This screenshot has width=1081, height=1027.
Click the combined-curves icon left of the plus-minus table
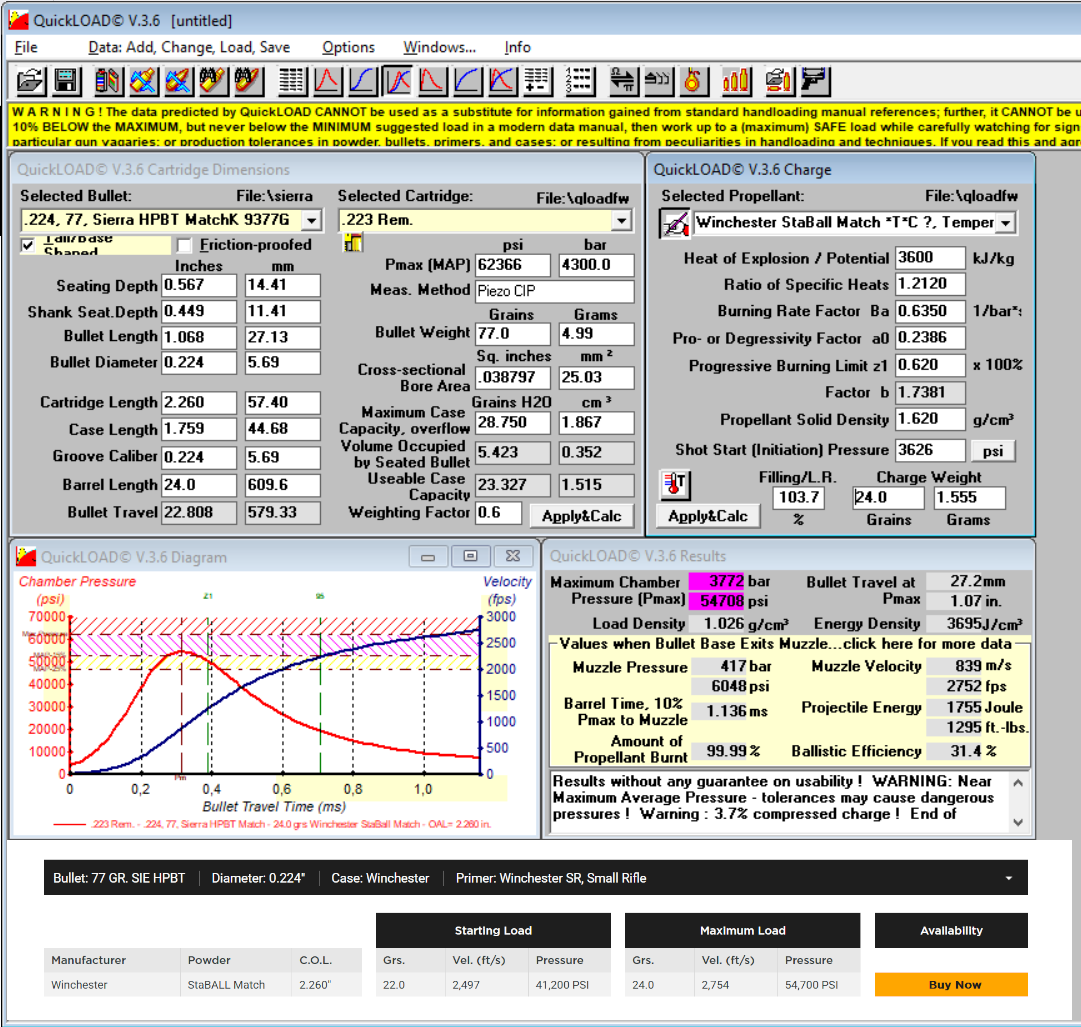coord(502,81)
